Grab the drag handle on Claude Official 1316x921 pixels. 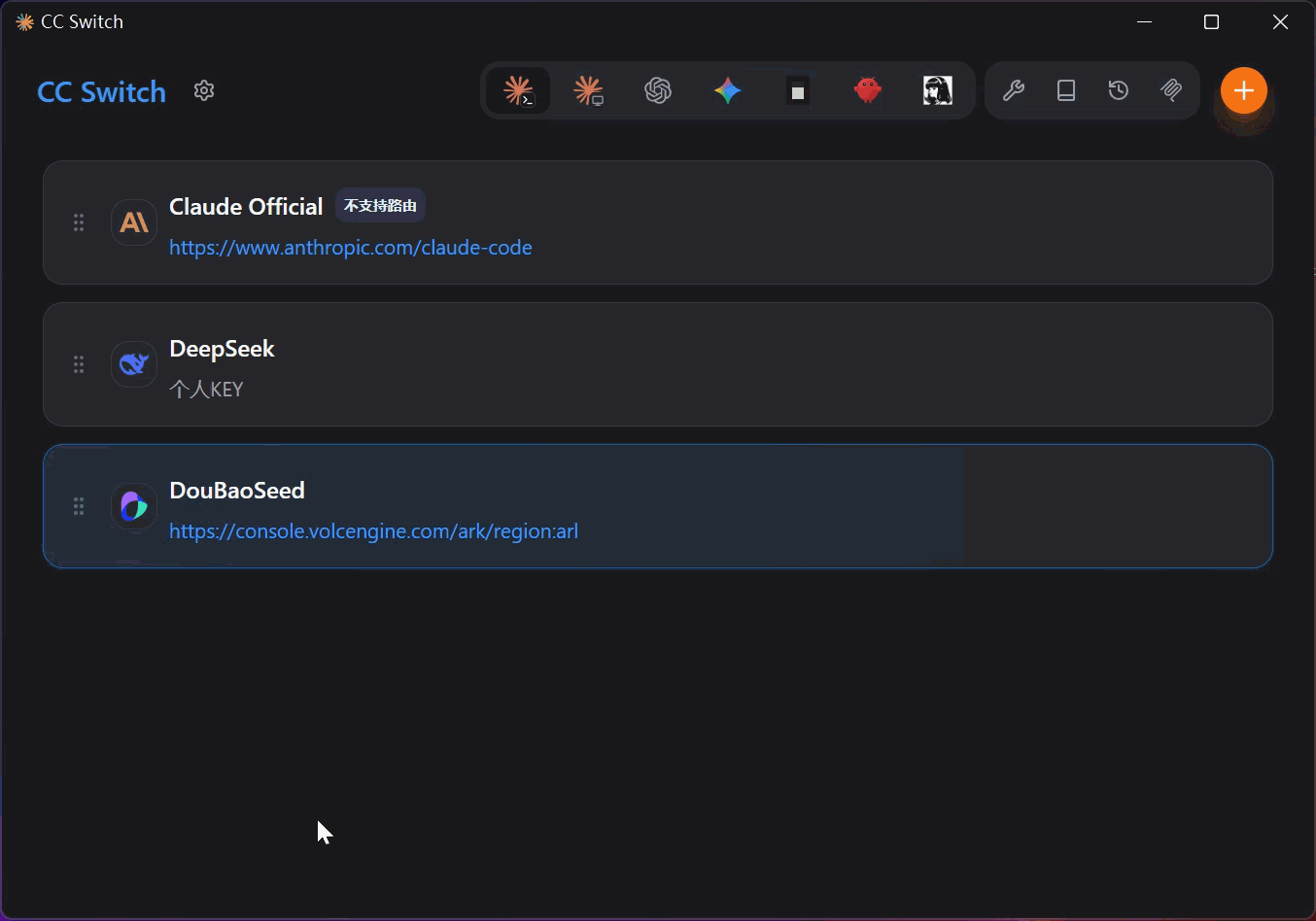[79, 222]
